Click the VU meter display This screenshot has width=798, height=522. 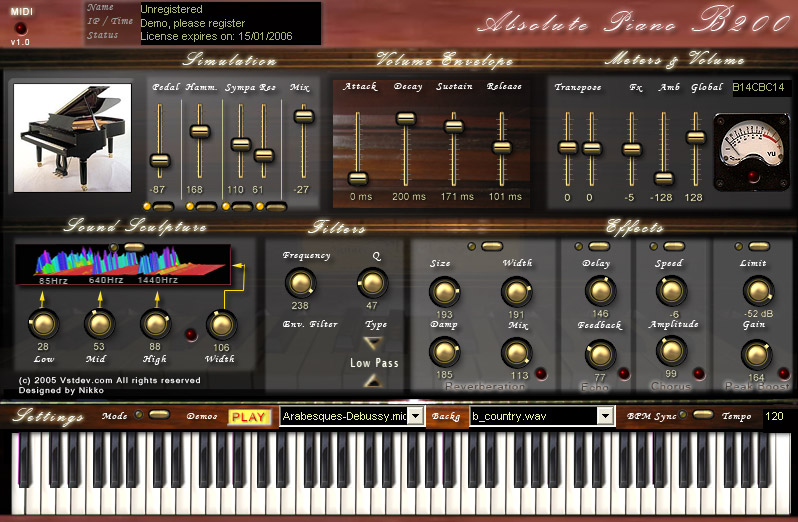click(x=751, y=151)
